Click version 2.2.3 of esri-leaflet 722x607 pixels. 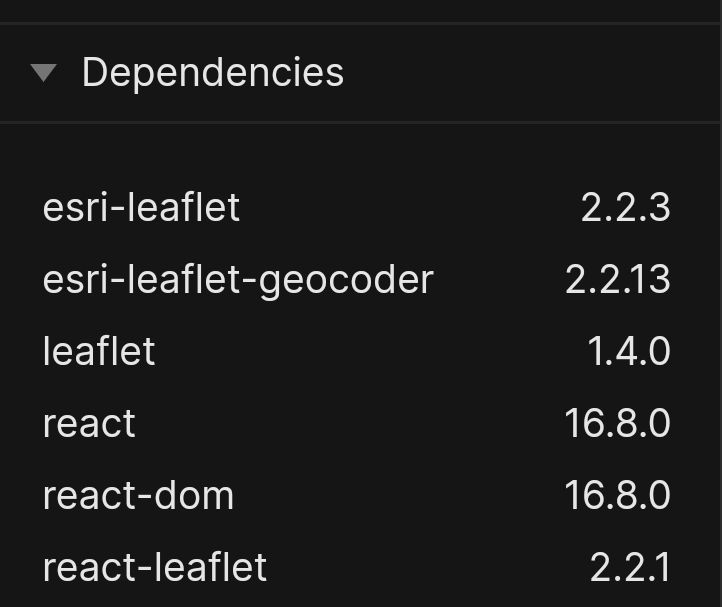(625, 207)
